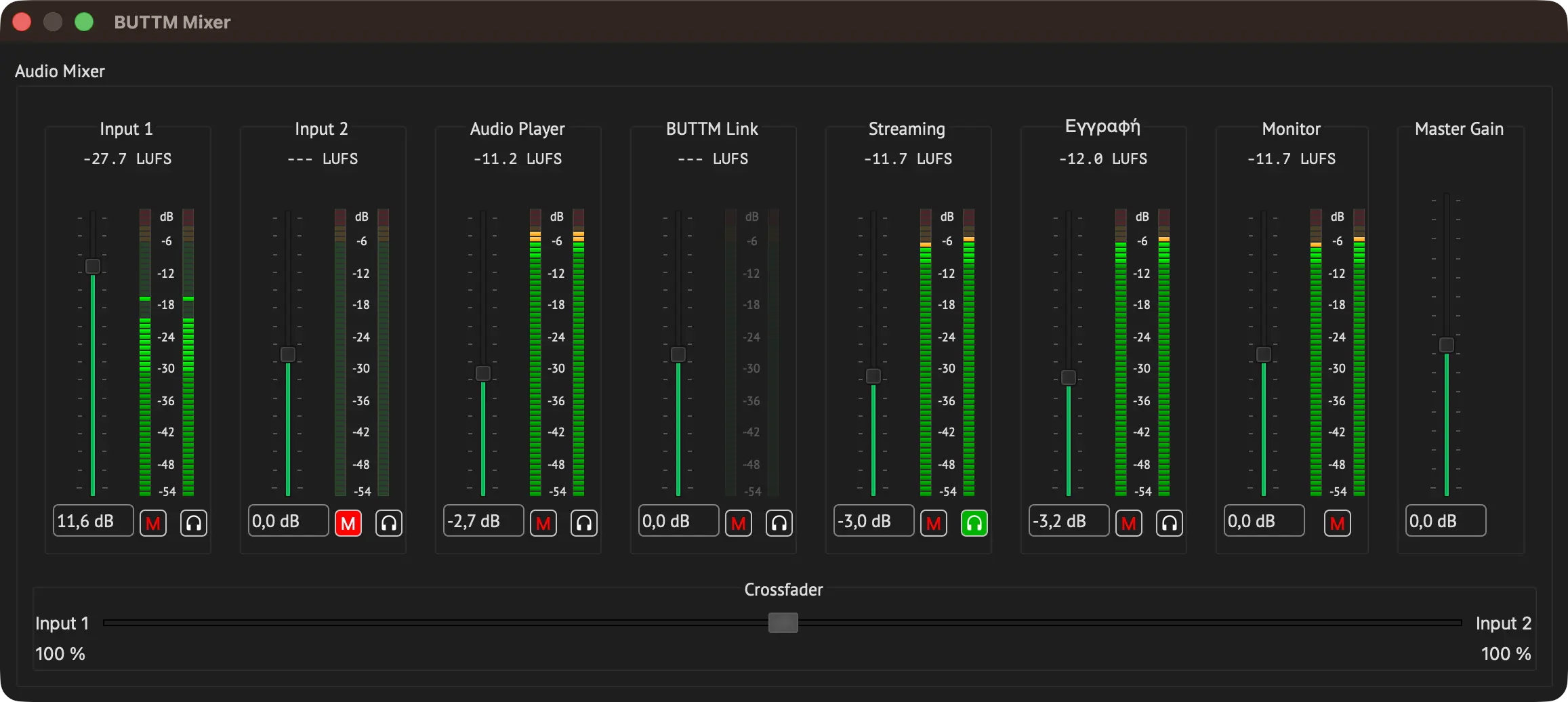Click the Εγγραφή fader handle
This screenshot has width=1568, height=702.
(1069, 377)
